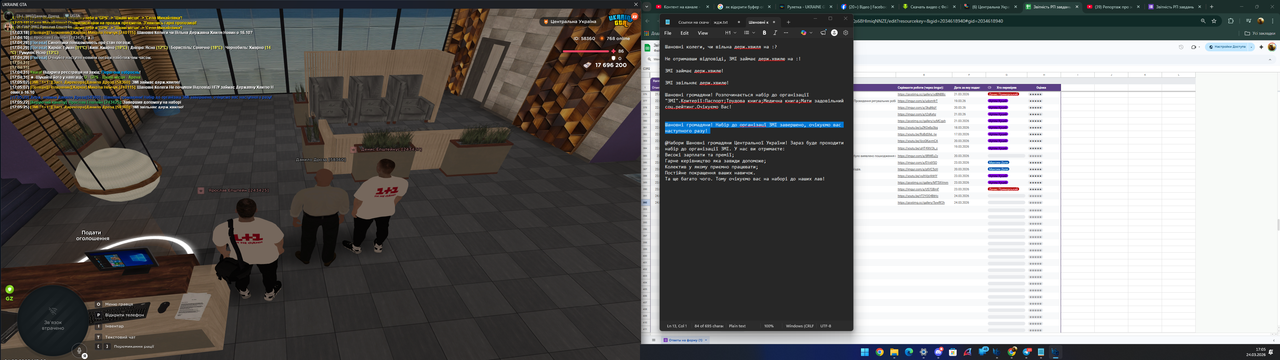Screen dimensions: 1280x360
Task: Click the Notepad account avatar icon
Action: tap(834, 32)
